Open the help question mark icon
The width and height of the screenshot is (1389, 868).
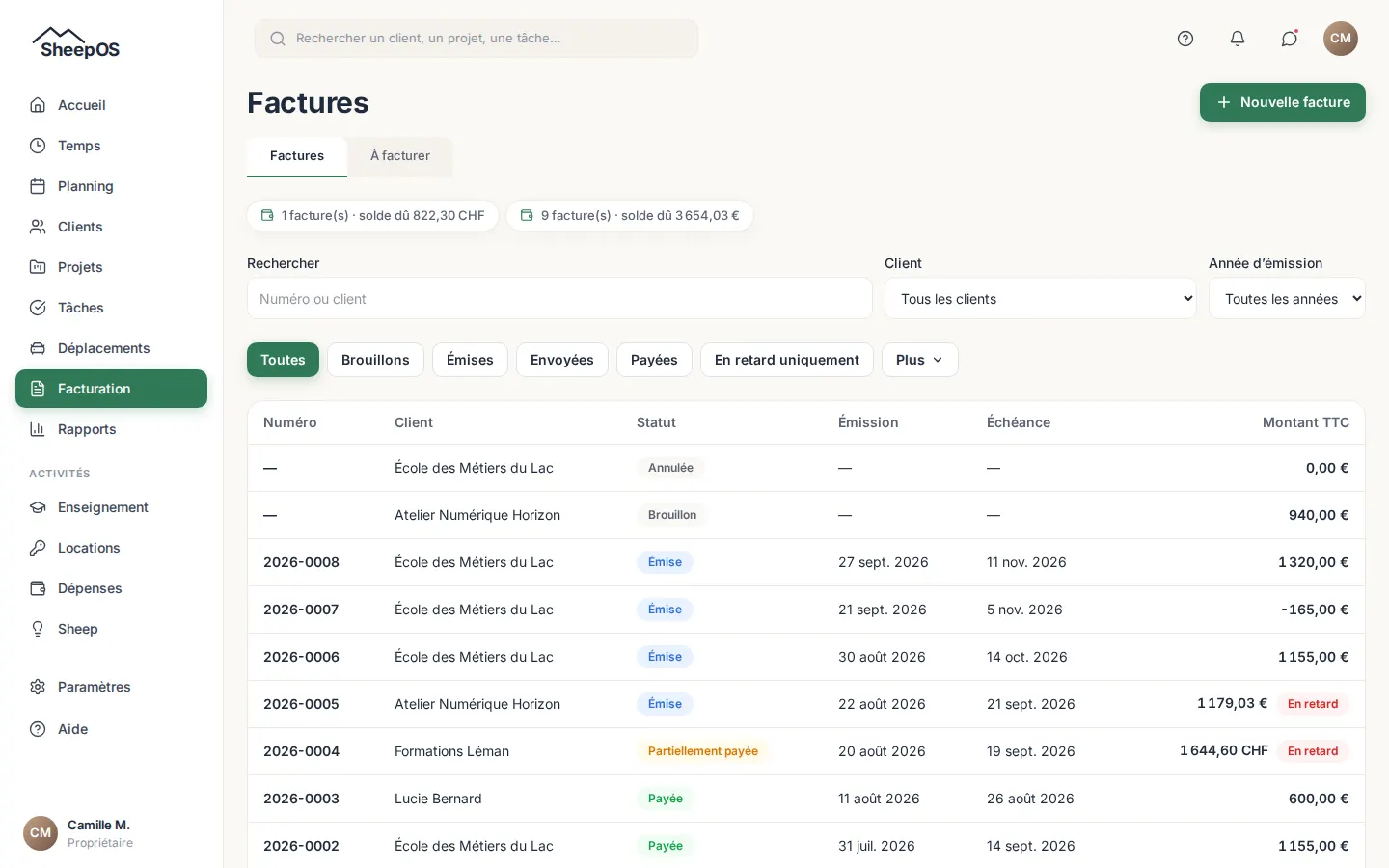click(1185, 39)
